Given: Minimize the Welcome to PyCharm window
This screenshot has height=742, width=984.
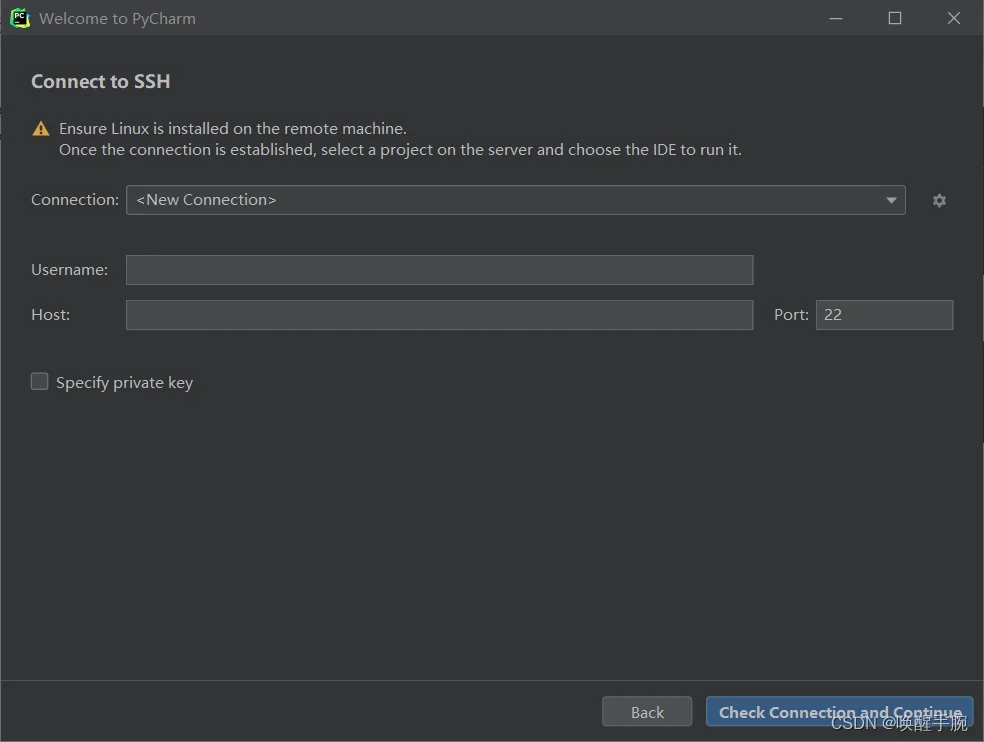Looking at the screenshot, I should (x=836, y=18).
